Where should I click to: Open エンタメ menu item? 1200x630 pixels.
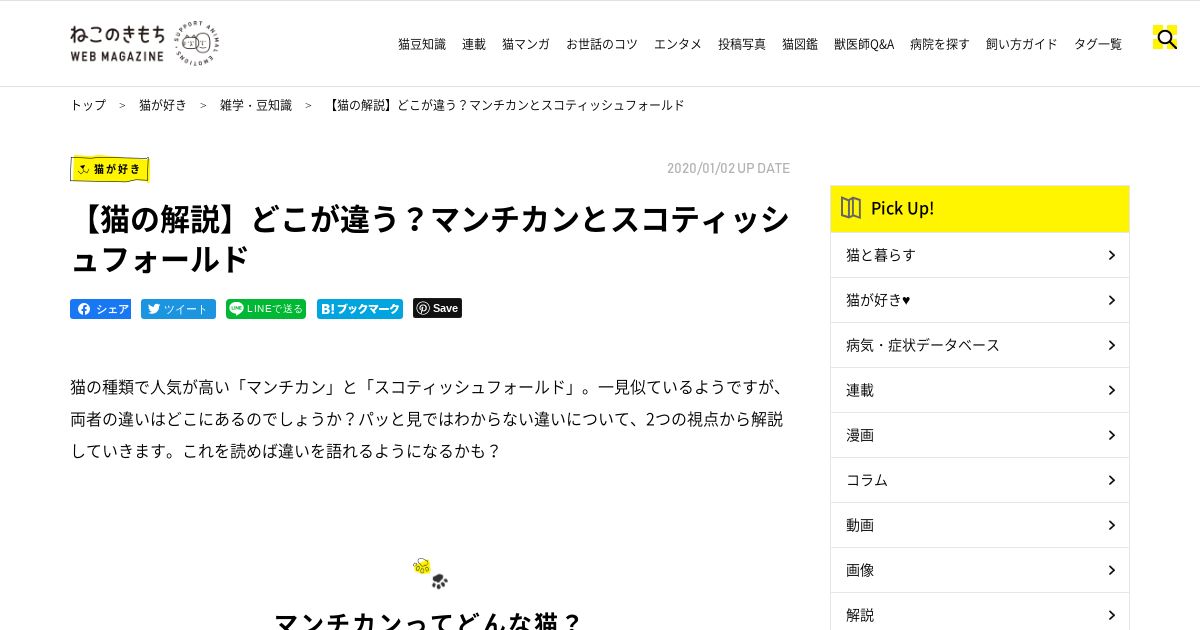coord(678,44)
